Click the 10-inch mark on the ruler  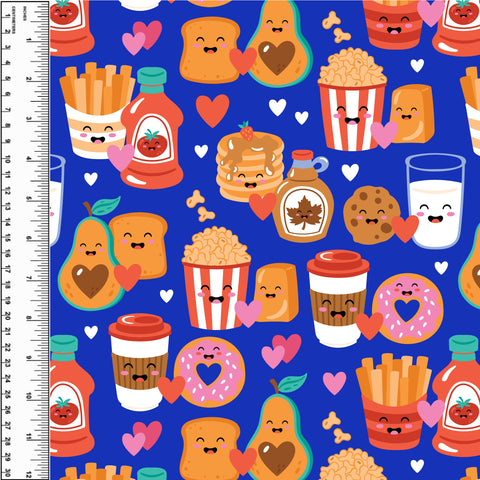pos(29,397)
